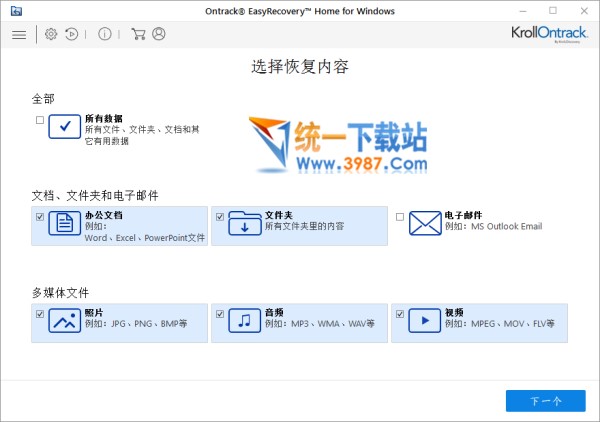Open the hamburger menu icon

[19, 34]
